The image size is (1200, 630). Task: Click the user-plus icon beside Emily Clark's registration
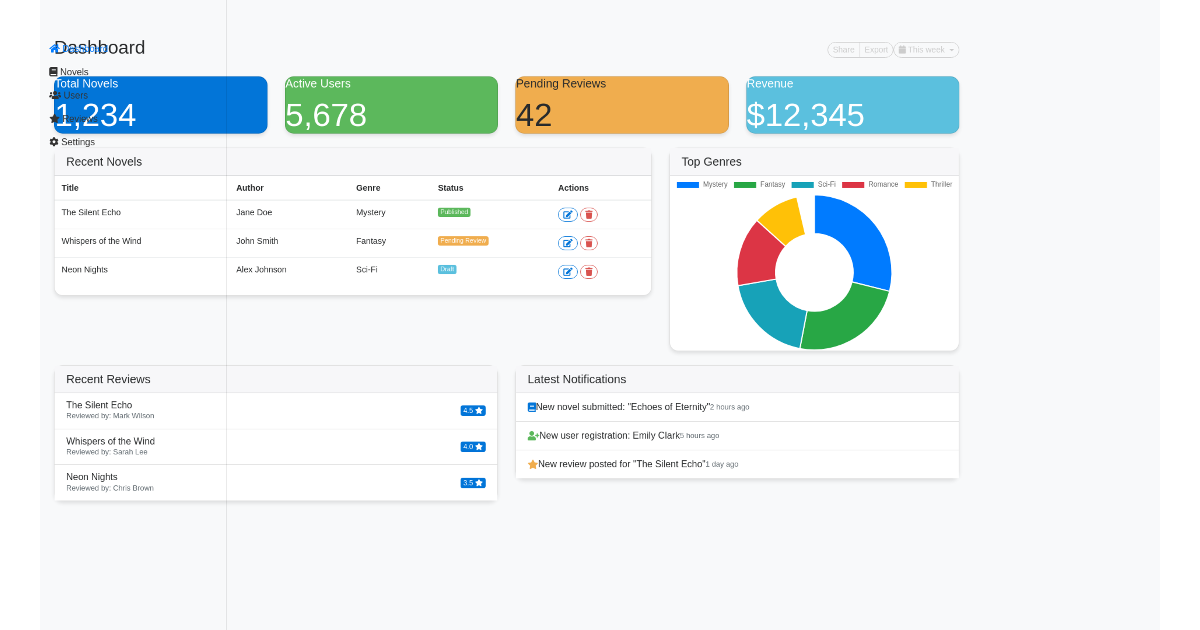click(x=533, y=435)
